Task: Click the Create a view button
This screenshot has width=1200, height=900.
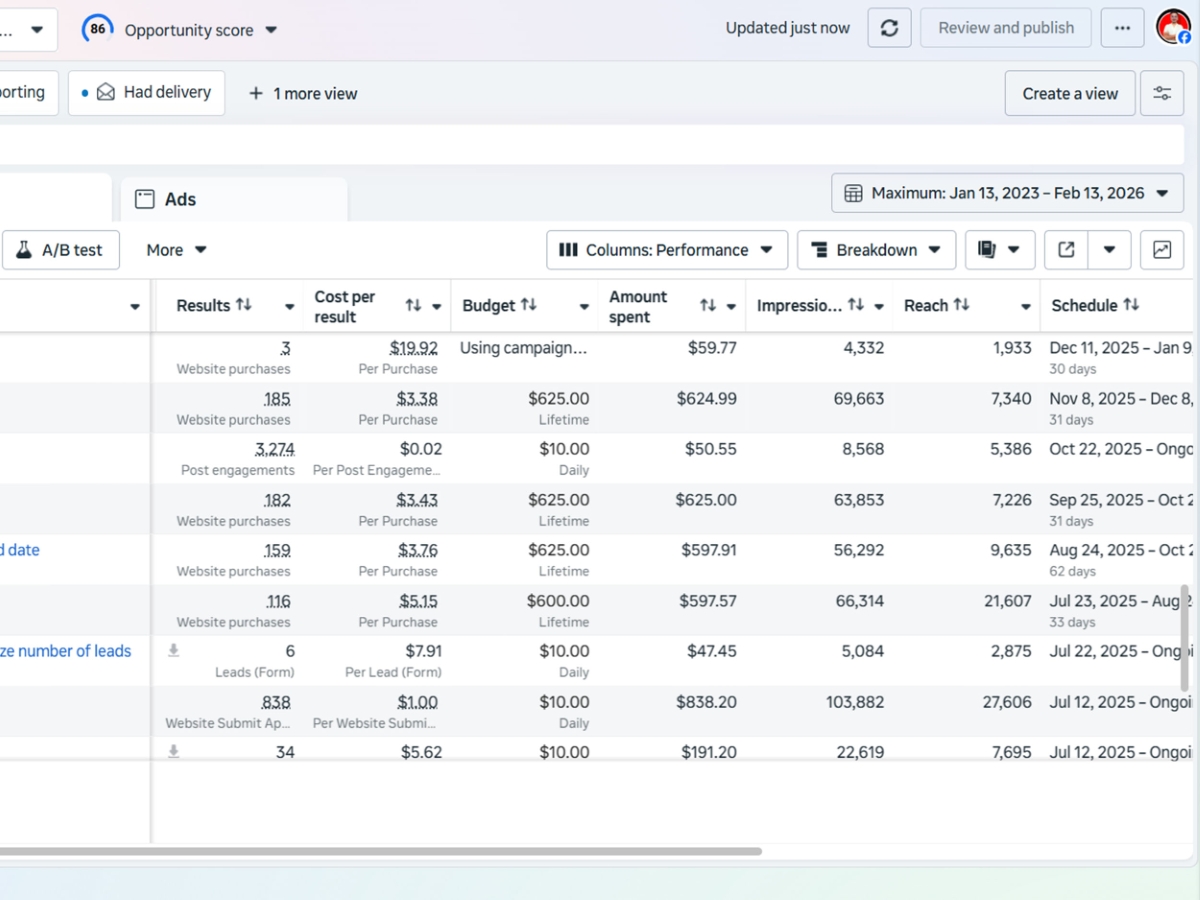Action: click(1069, 93)
